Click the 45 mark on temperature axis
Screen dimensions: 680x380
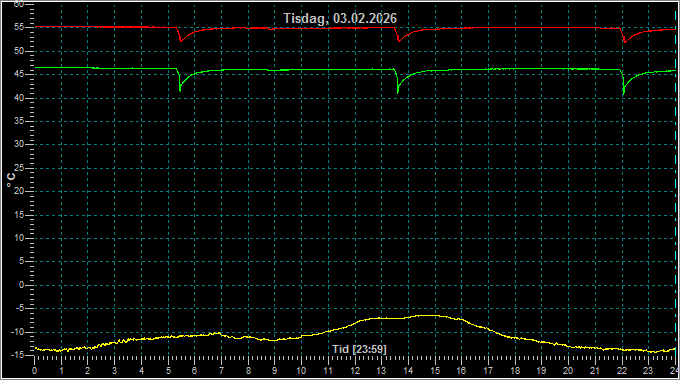point(19,74)
